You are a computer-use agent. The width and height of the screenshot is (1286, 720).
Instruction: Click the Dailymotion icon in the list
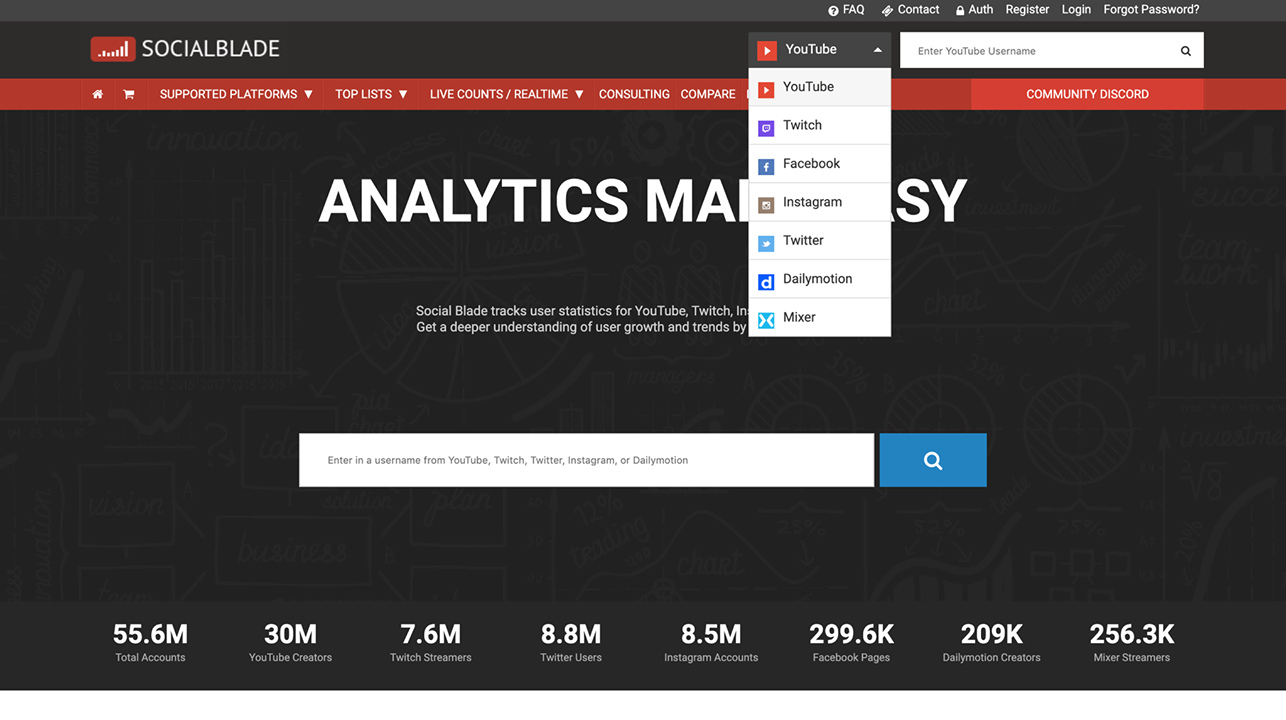click(x=766, y=282)
